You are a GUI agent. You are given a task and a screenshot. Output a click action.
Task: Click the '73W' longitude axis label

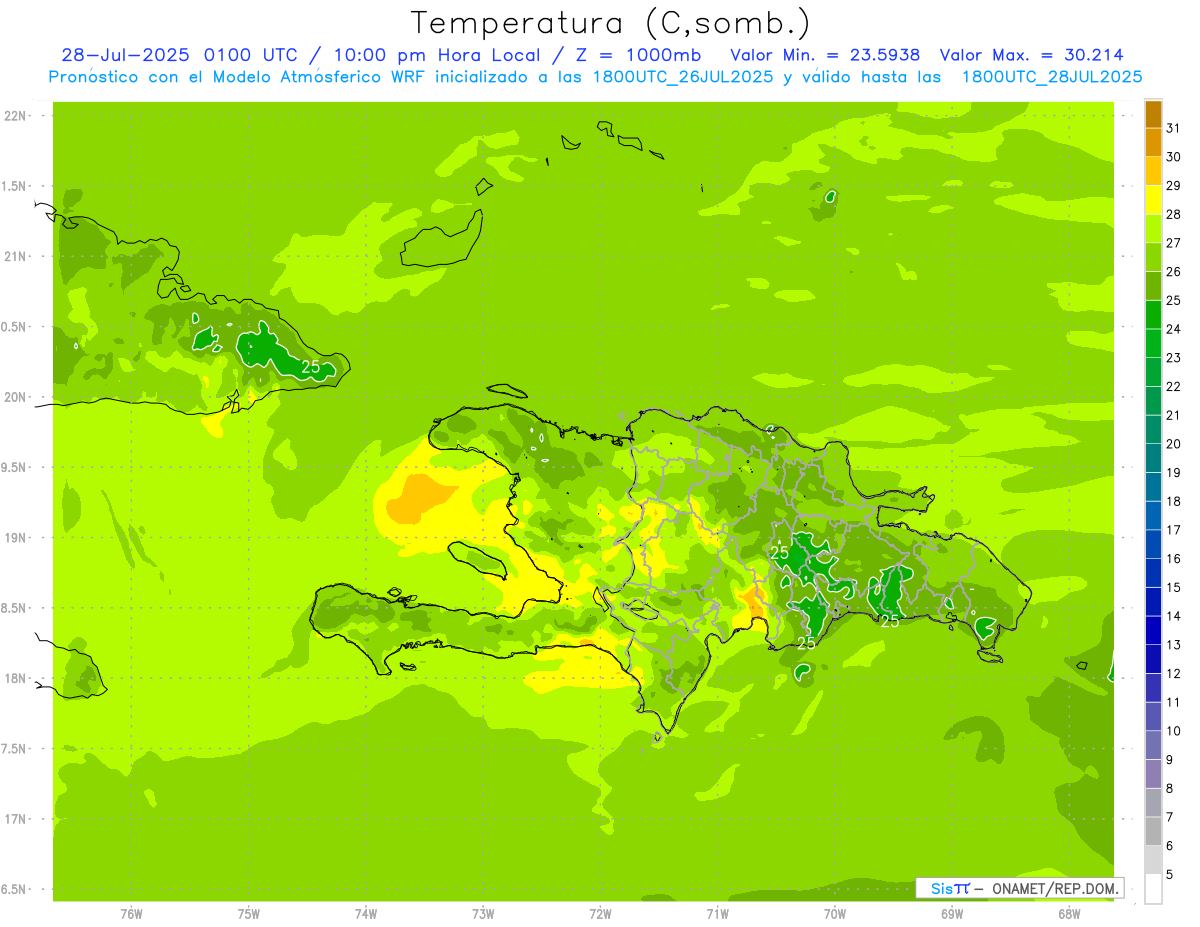point(483,914)
